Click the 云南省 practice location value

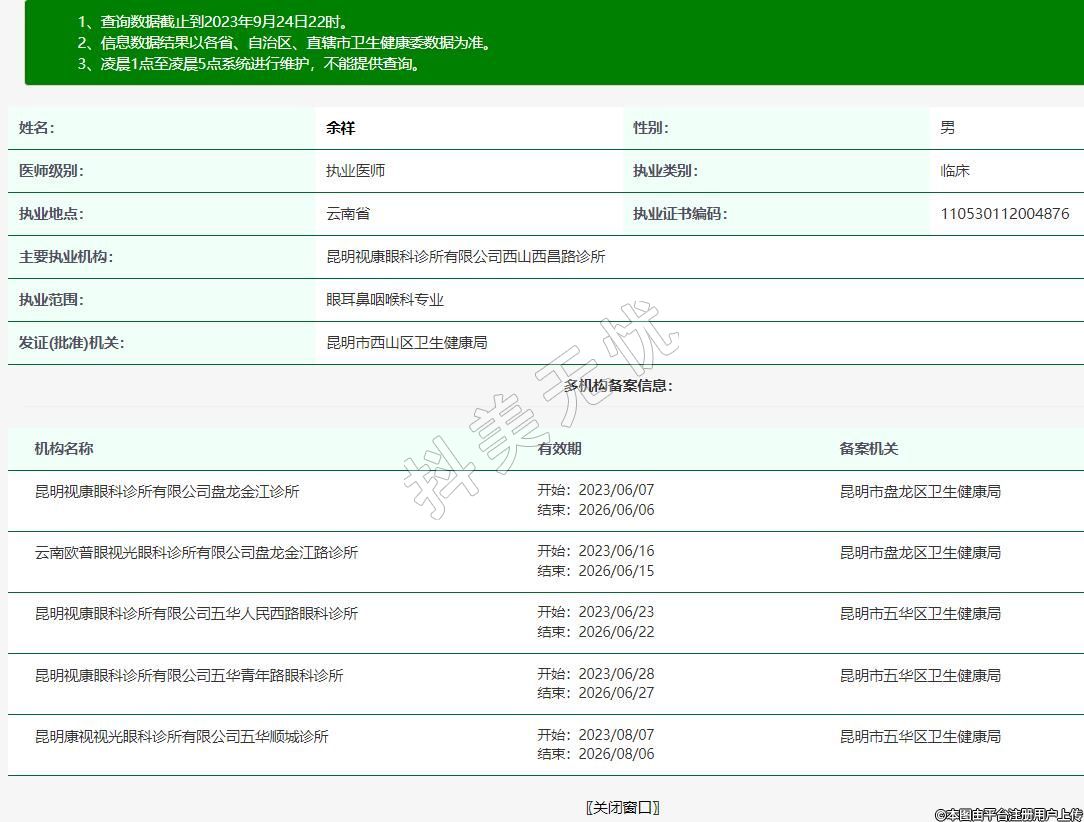click(x=347, y=214)
